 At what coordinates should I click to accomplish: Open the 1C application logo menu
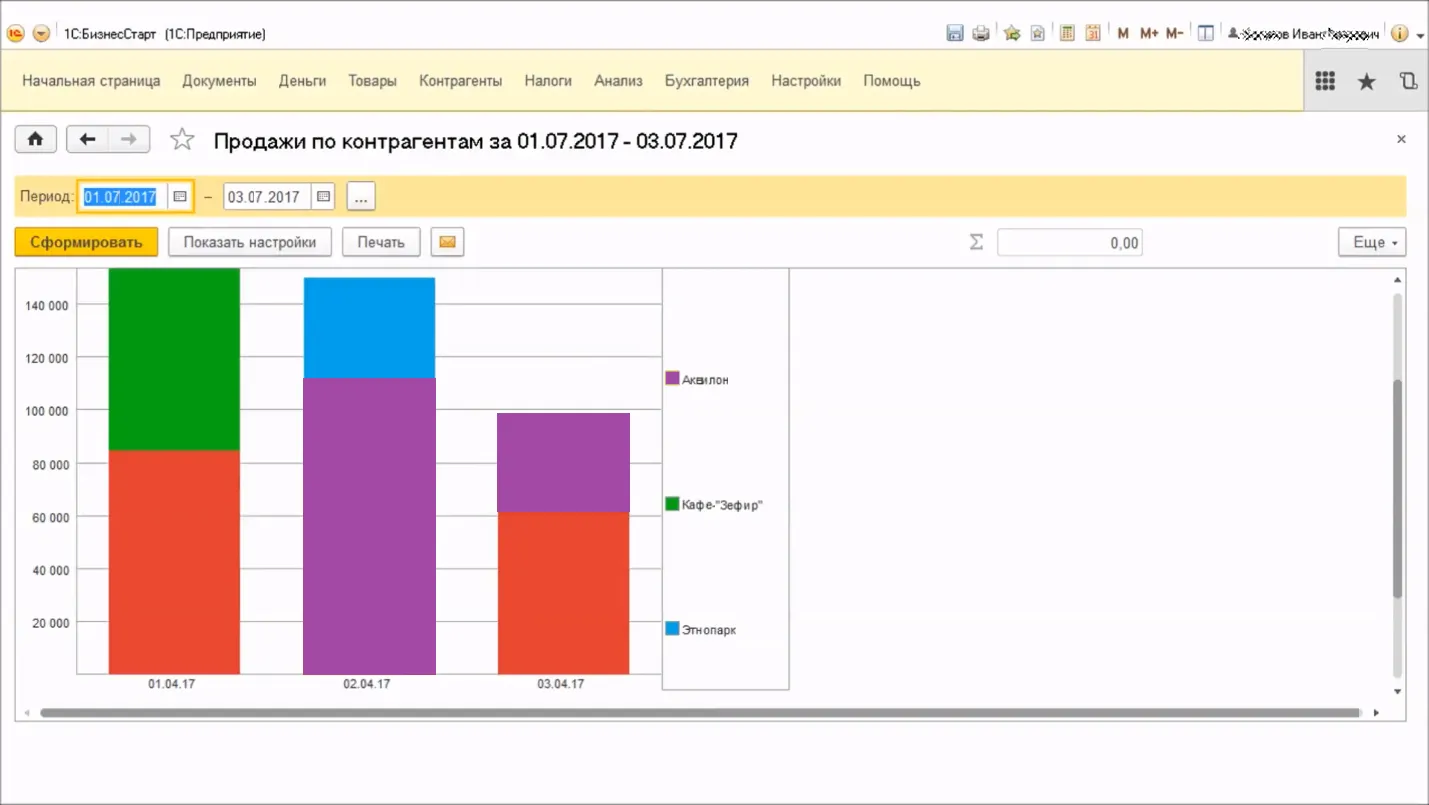(x=16, y=33)
